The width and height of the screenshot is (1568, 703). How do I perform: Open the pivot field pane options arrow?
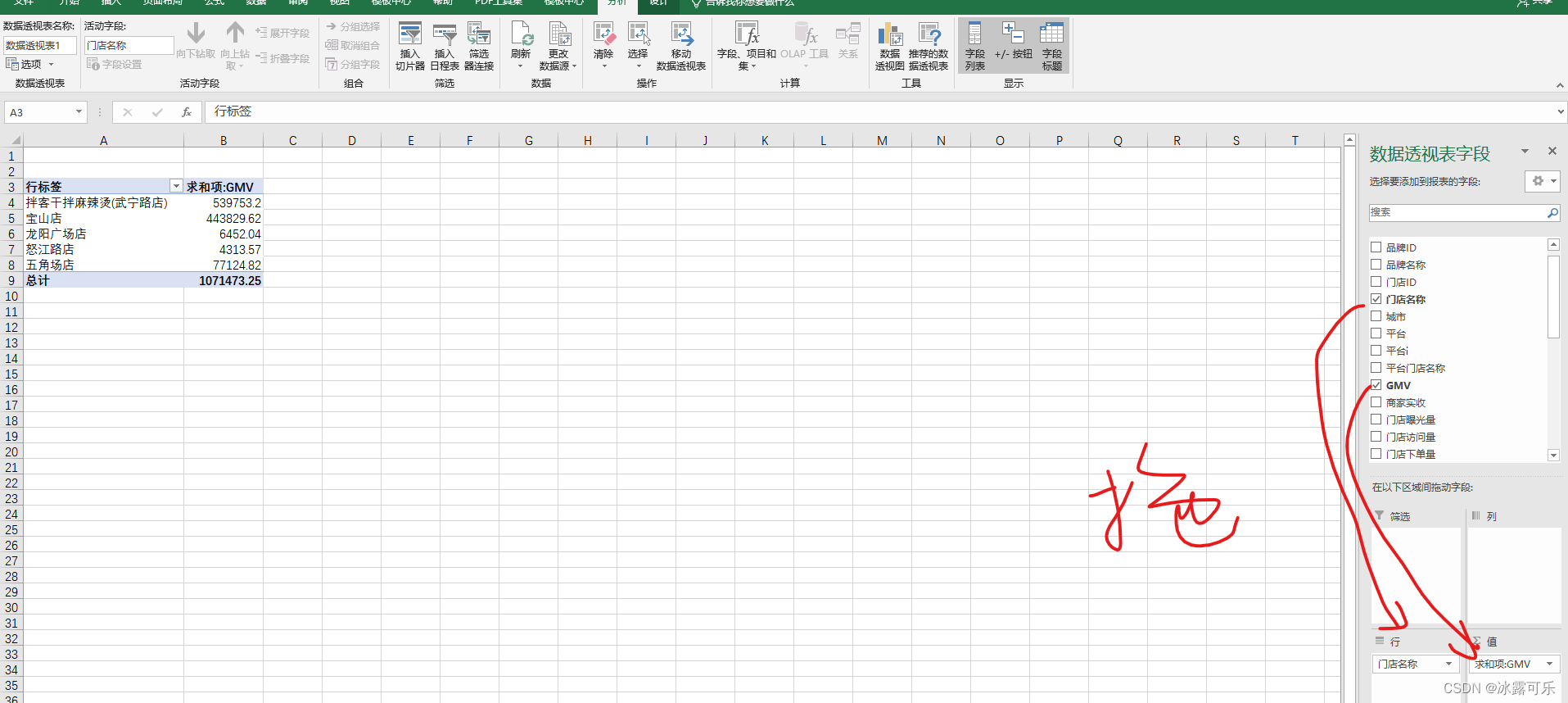coord(1525,151)
